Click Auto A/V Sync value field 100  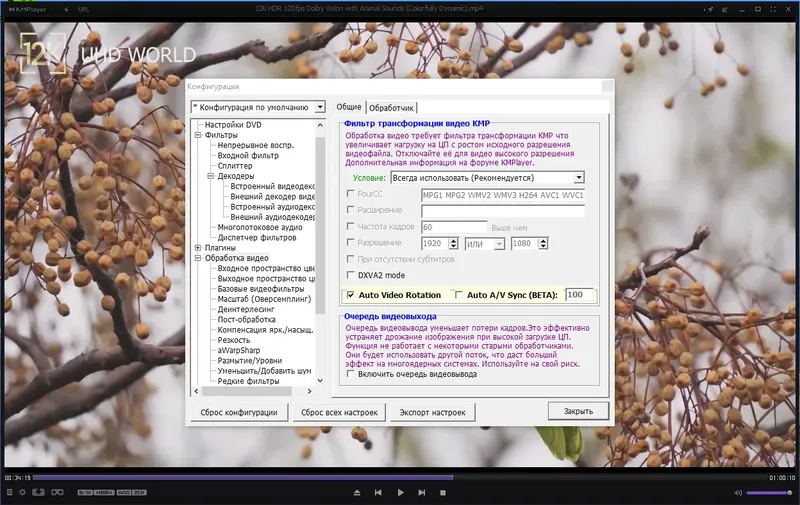pos(579,295)
